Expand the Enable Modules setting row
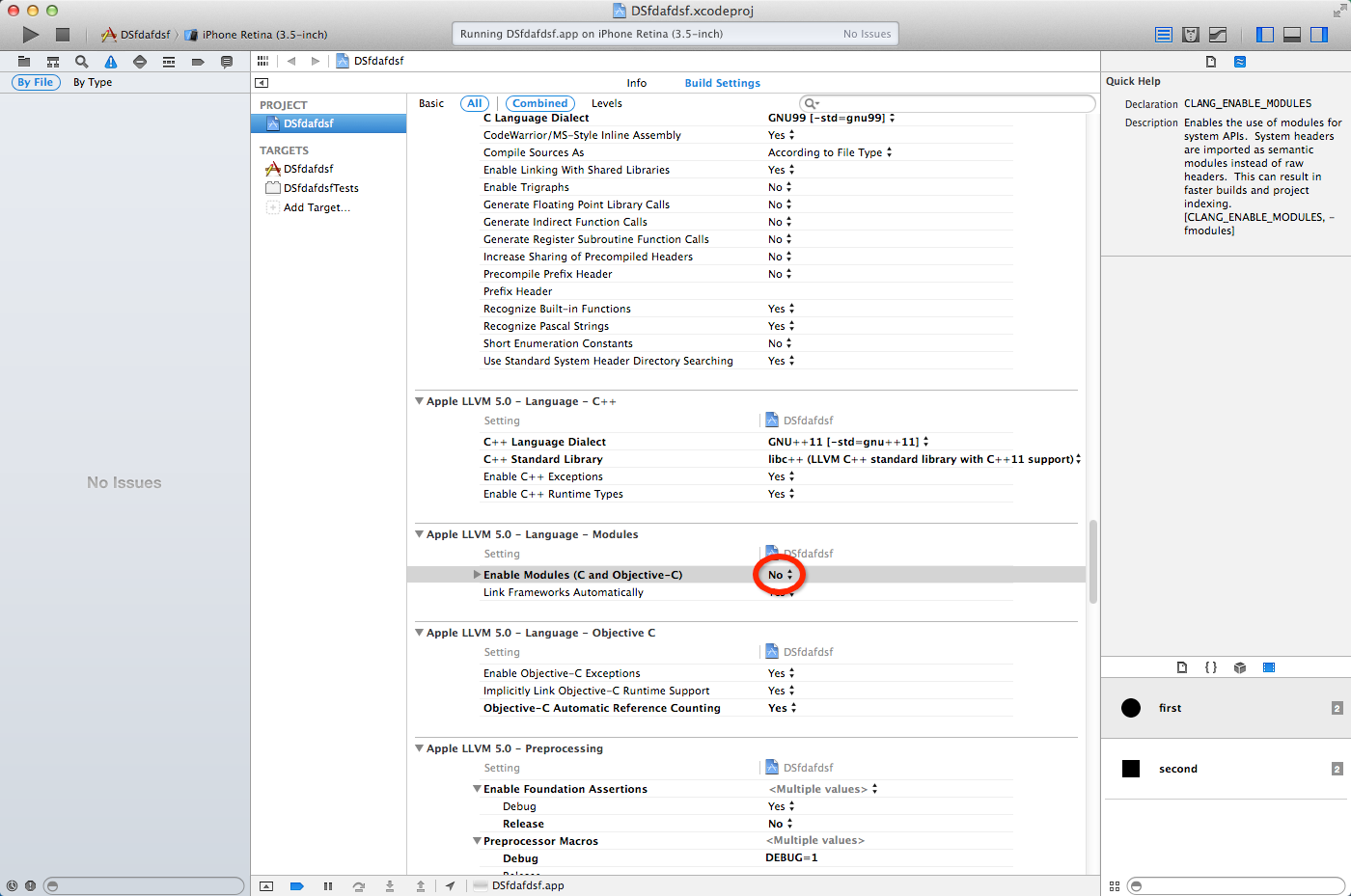The height and width of the screenshot is (896, 1351). (477, 575)
